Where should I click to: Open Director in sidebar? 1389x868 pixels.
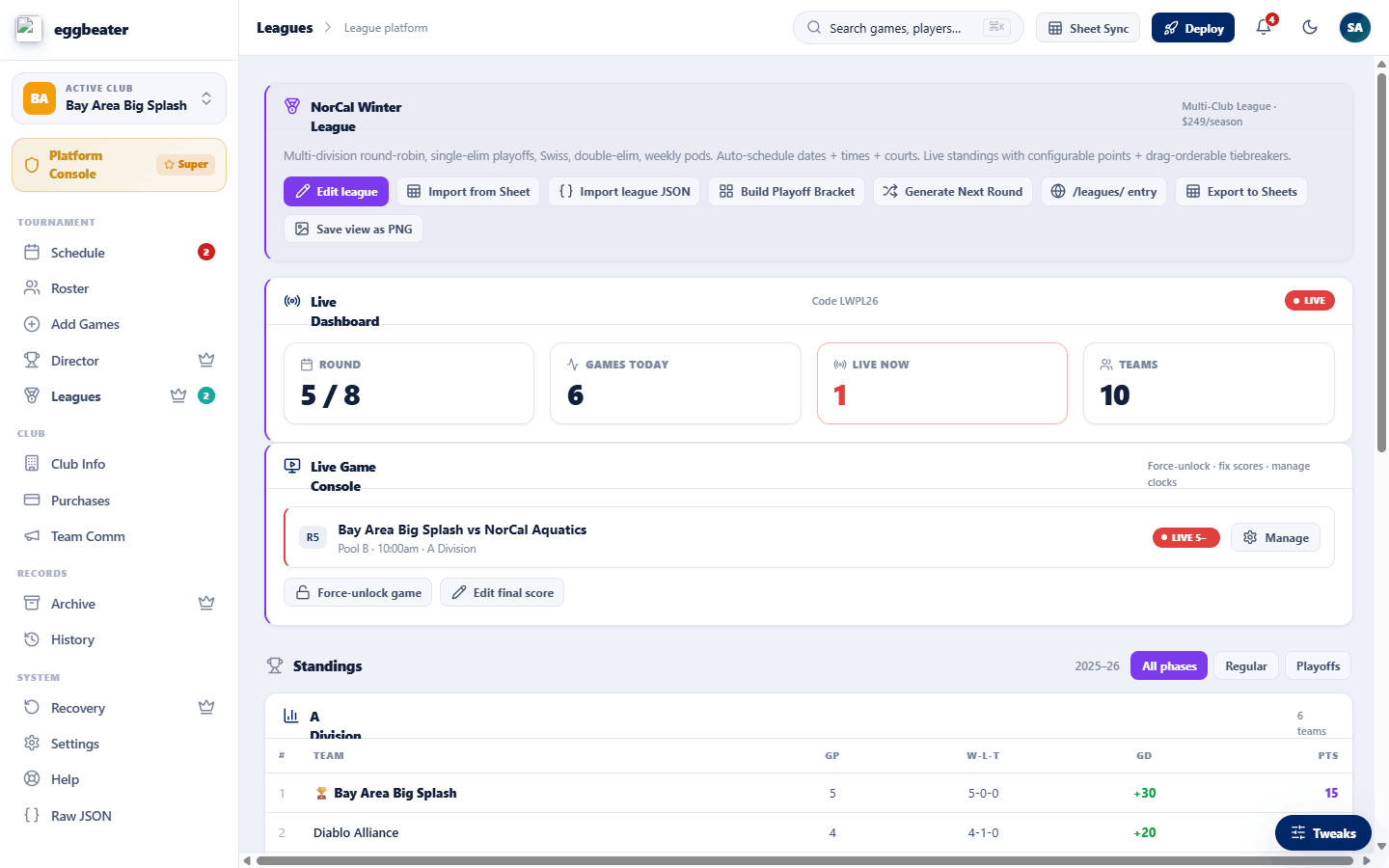[119, 361]
